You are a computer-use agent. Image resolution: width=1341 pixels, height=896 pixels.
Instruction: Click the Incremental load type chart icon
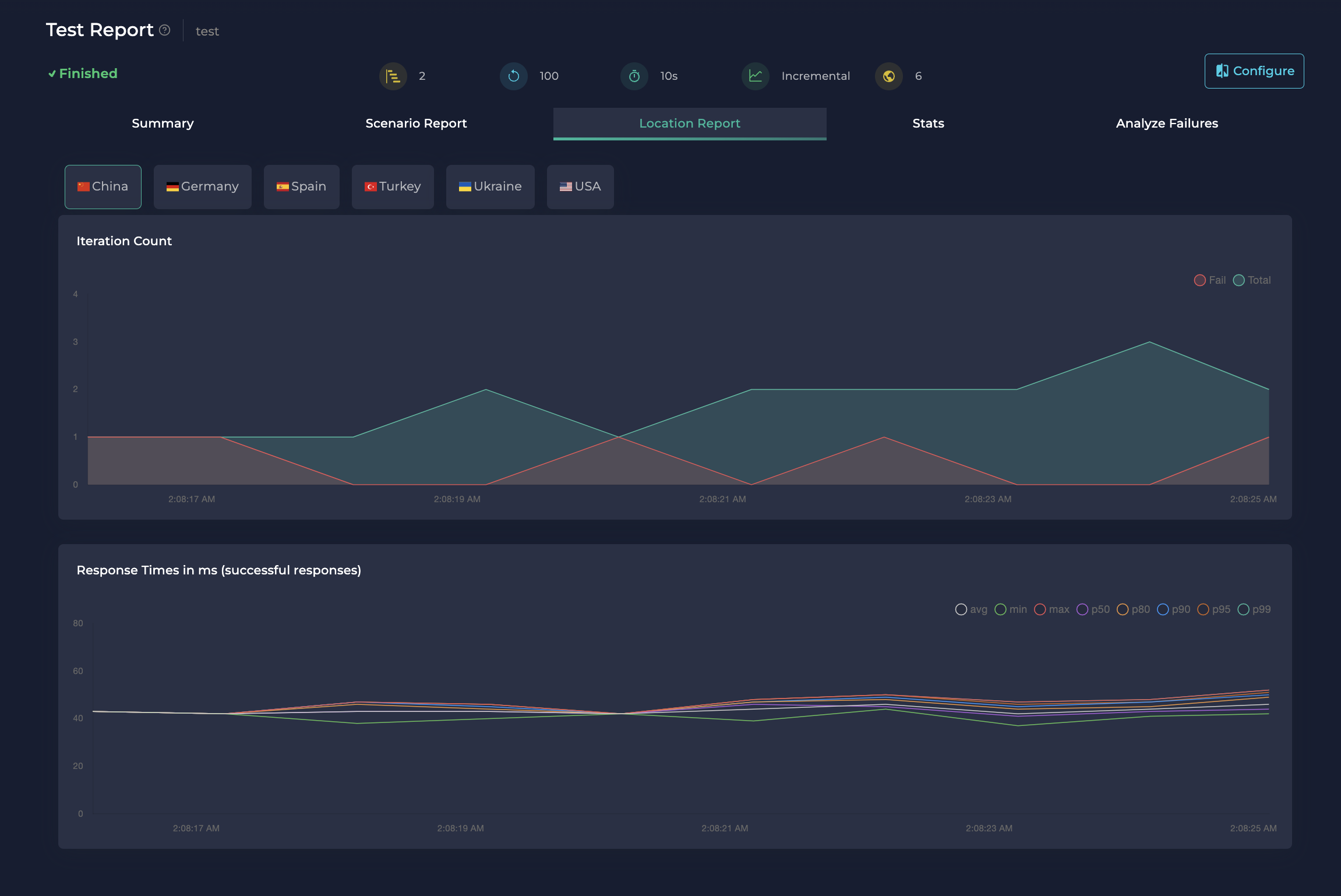[756, 76]
